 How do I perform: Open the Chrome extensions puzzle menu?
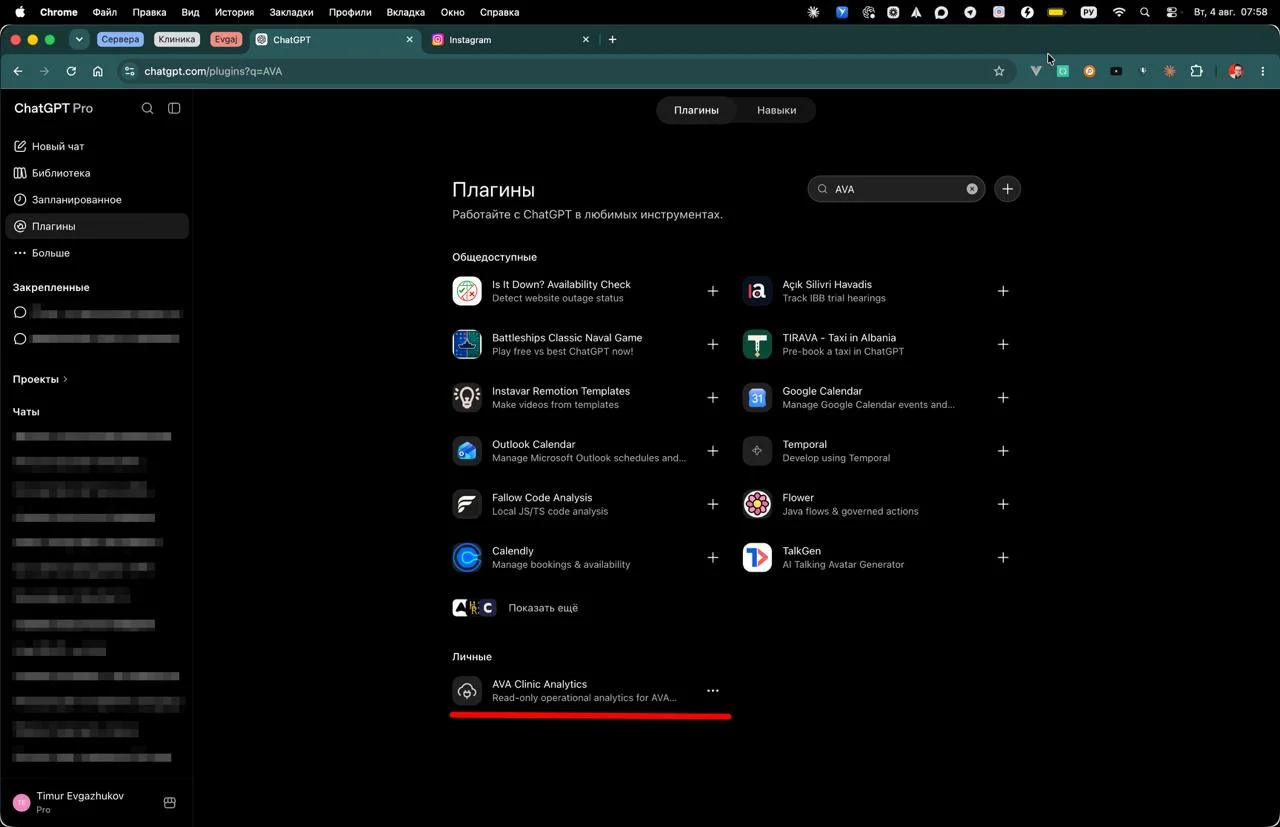[1196, 71]
